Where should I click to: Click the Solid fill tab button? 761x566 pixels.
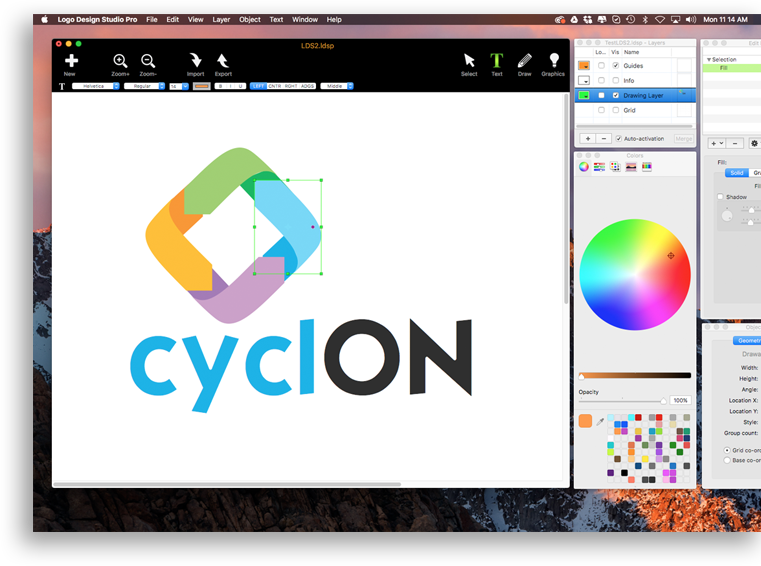tap(737, 173)
